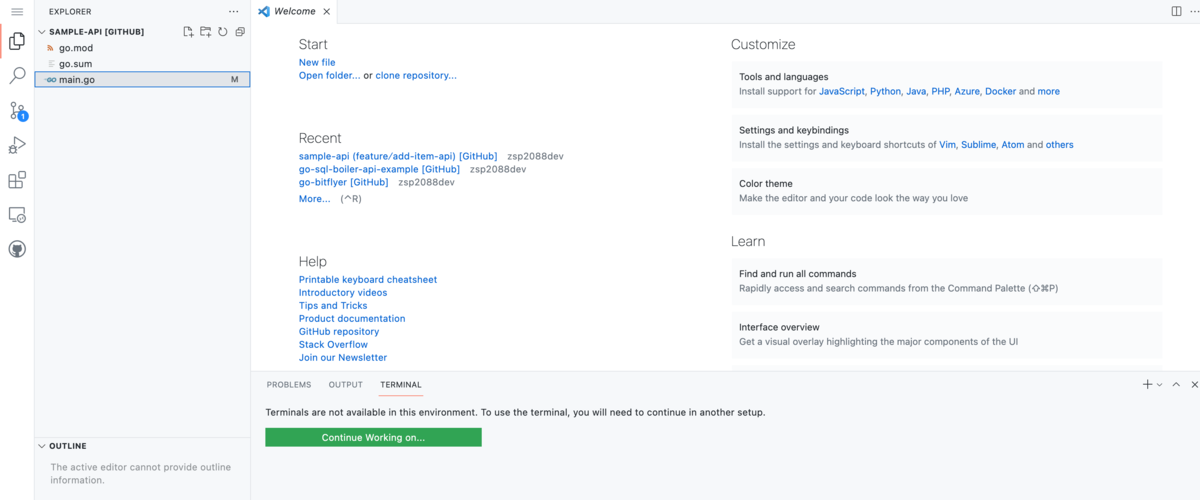Image resolution: width=1200 pixels, height=500 pixels.
Task: Switch to the Terminal panel tab
Action: coord(401,384)
